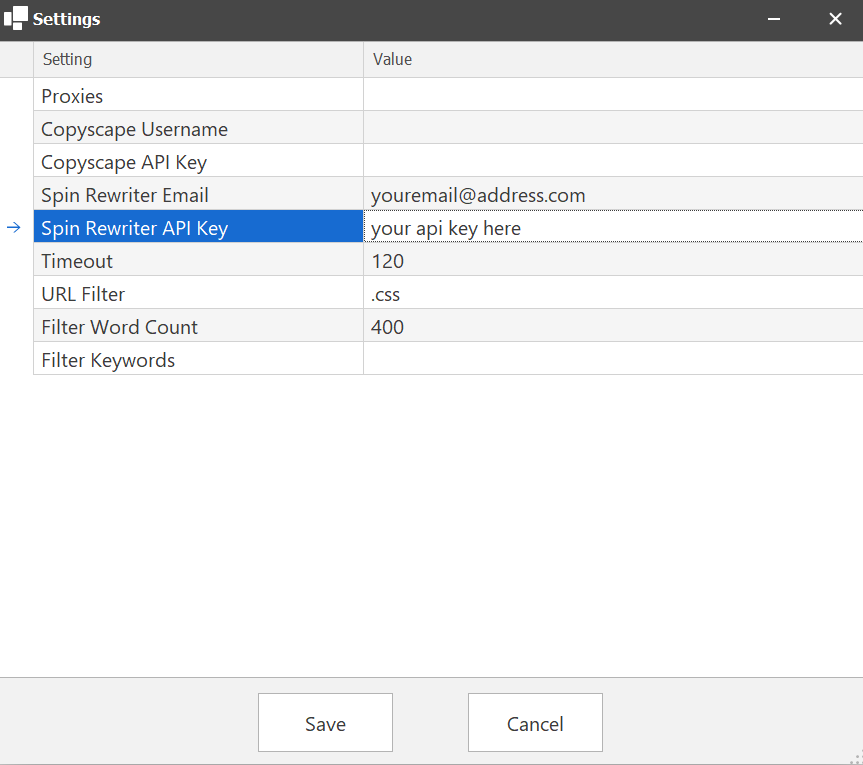
Task: Close the Settings window
Action: point(835,19)
